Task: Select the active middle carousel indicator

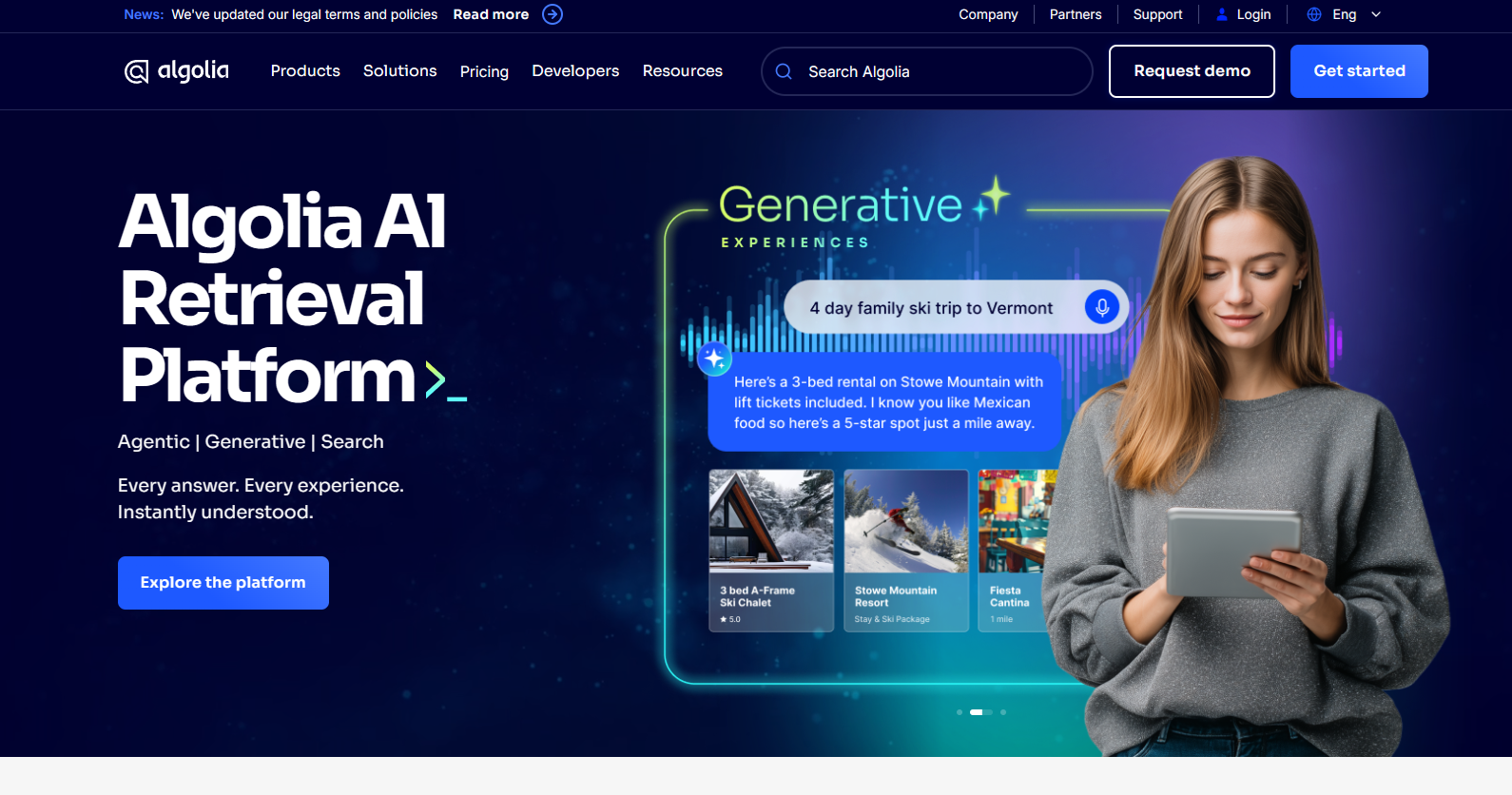Action: coord(981,712)
